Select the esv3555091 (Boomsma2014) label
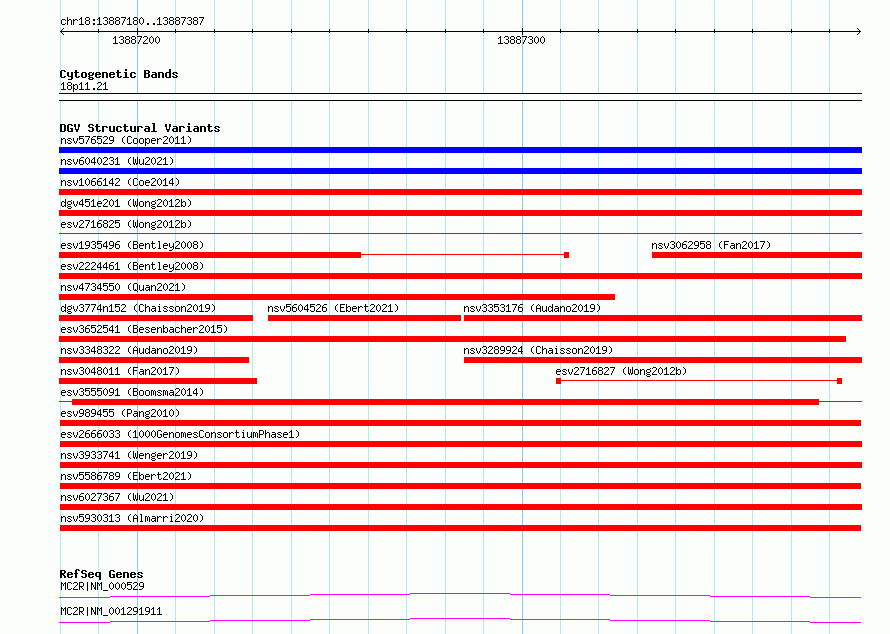 132,392
